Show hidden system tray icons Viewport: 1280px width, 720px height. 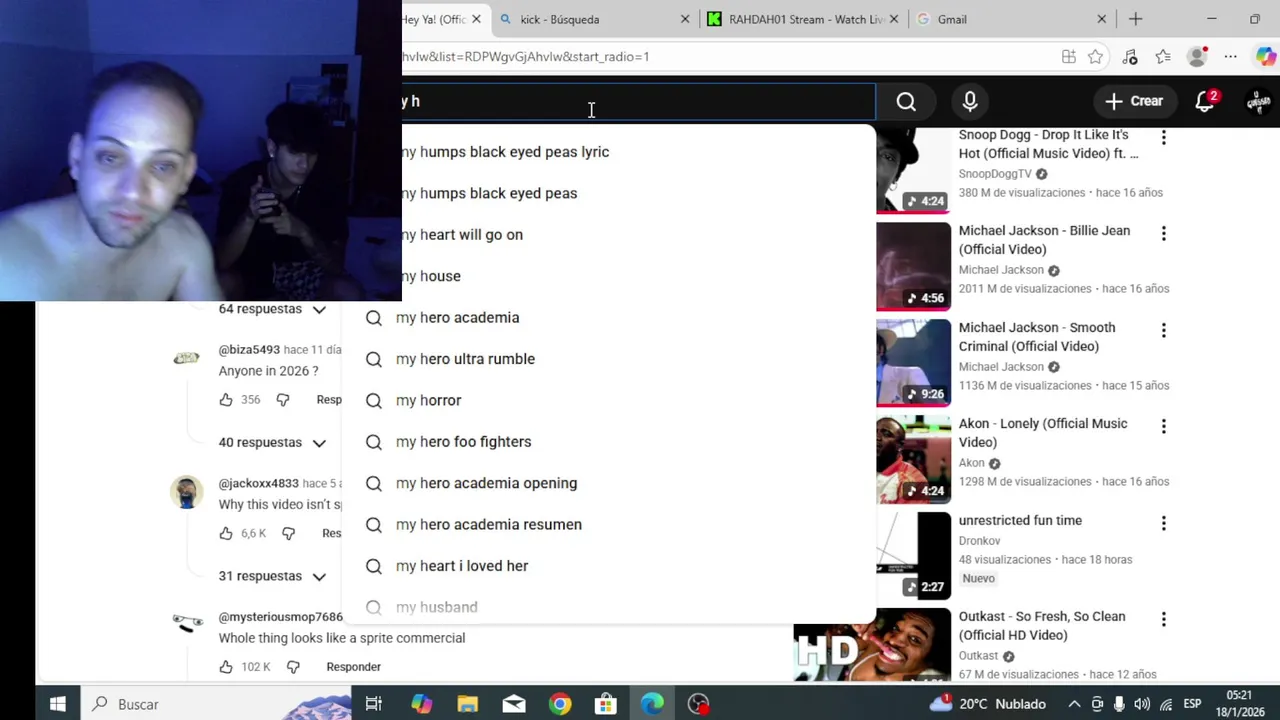[x=1074, y=704]
